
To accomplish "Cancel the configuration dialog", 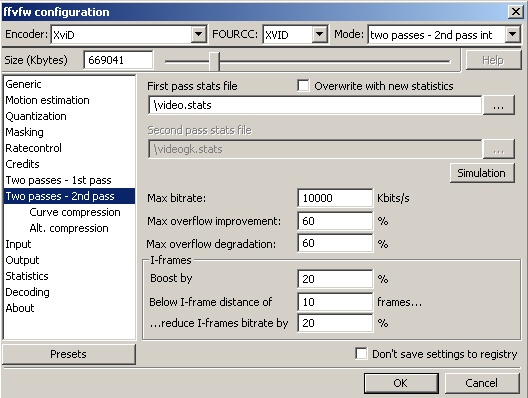I will pyautogui.click(x=482, y=383).
